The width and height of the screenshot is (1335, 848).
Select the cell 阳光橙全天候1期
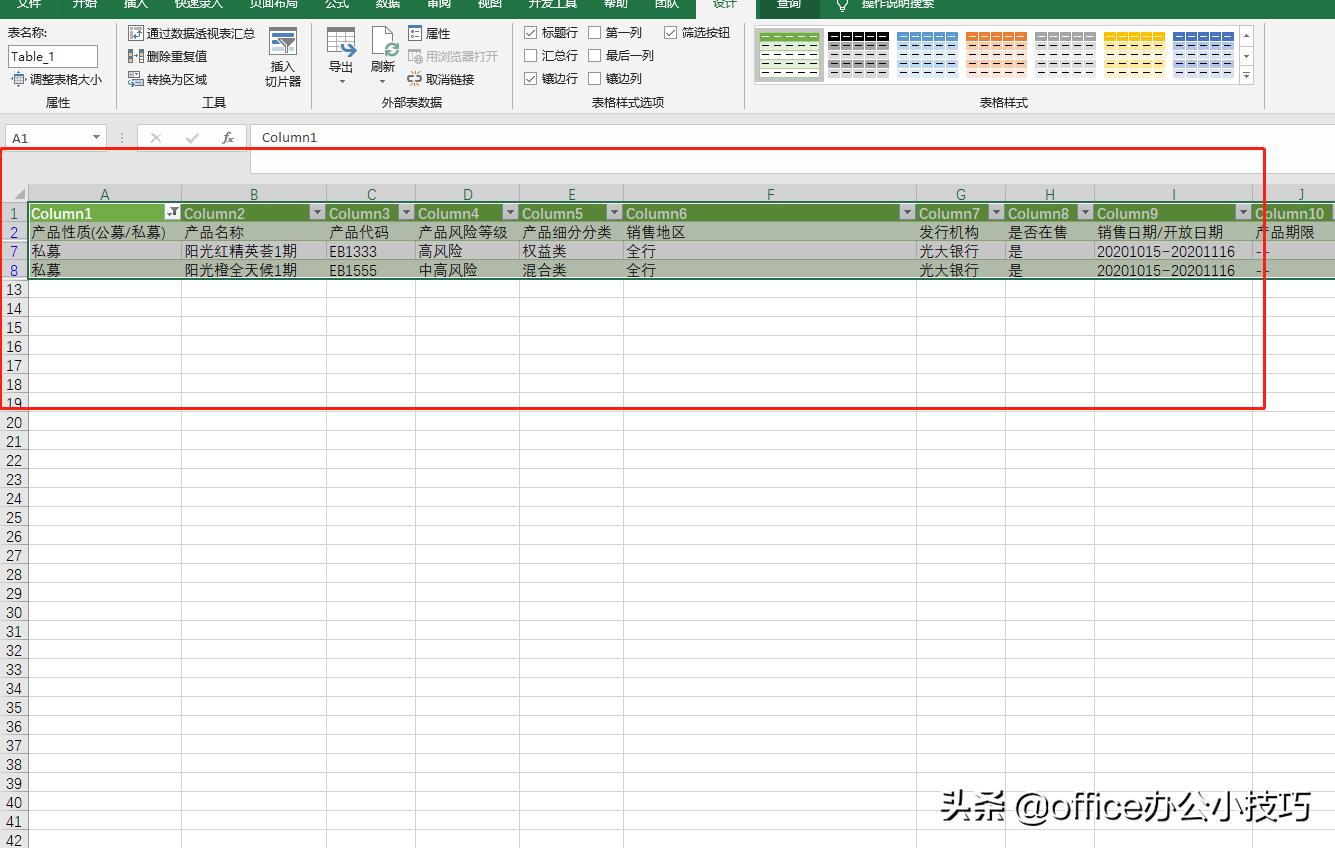tap(254, 270)
